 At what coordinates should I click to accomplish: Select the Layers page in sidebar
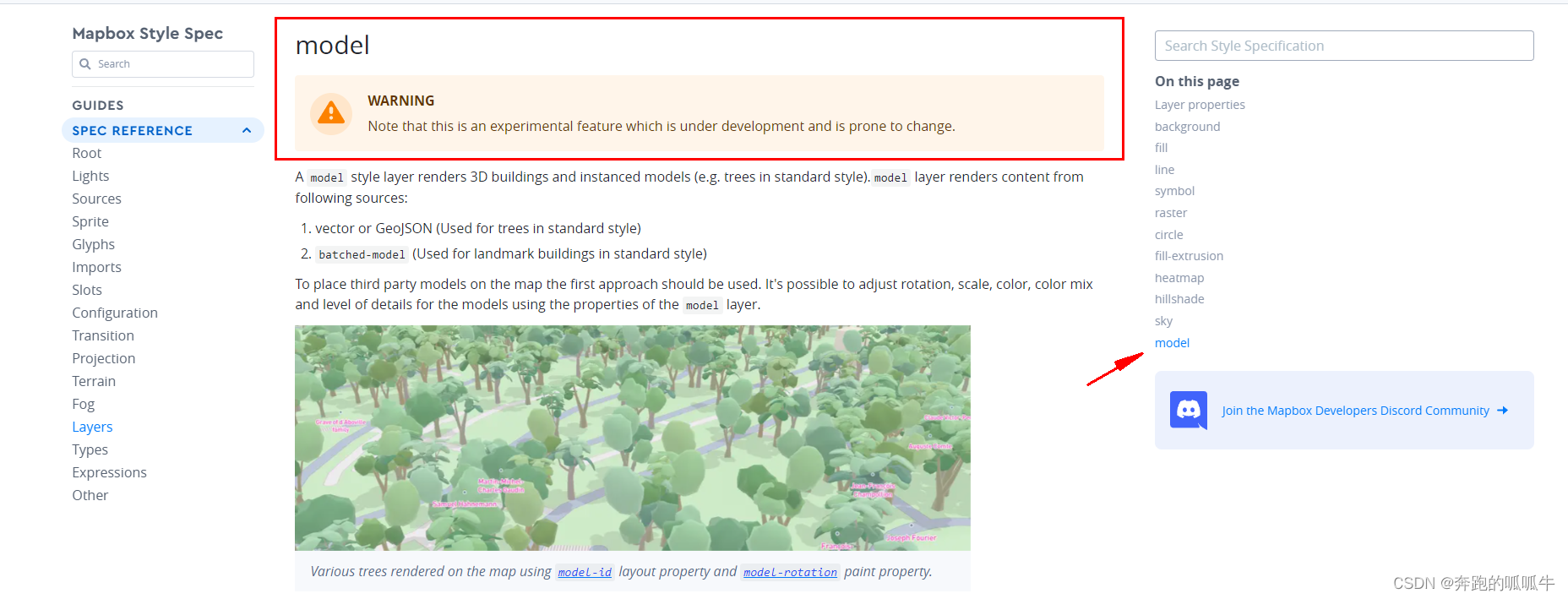click(92, 427)
